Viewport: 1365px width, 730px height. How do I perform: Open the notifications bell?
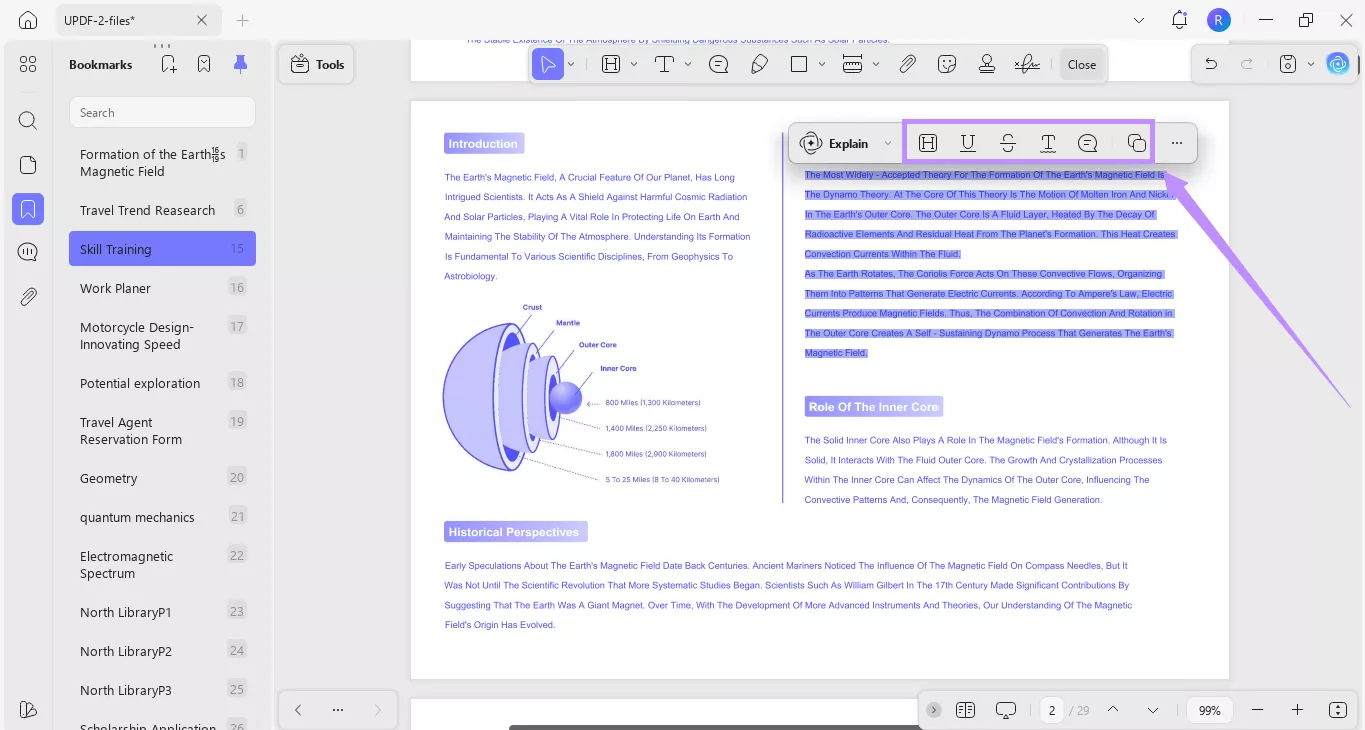pos(1180,20)
